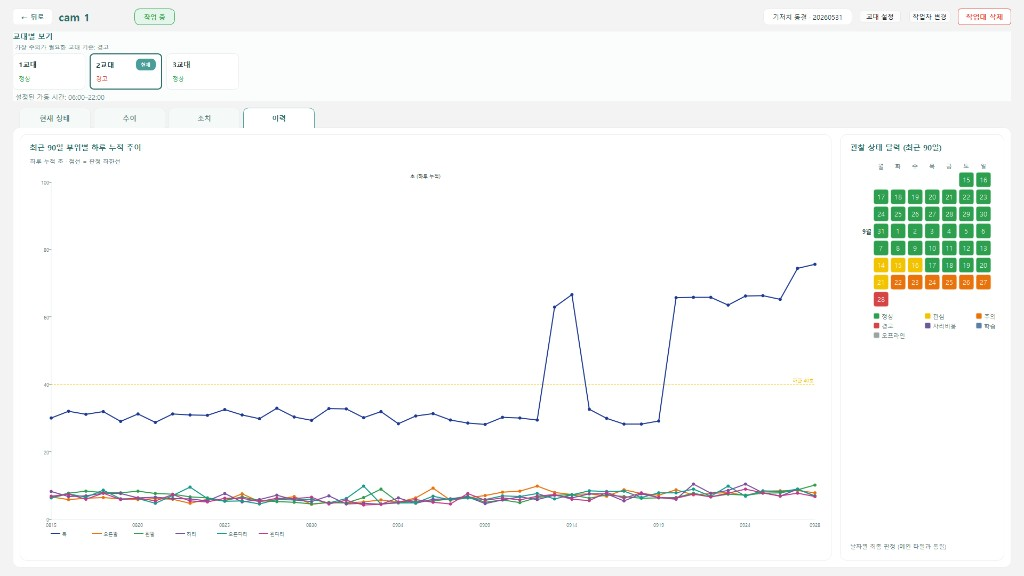The image size is (1024, 576).
Task: Select the 2교대 shift card
Action: (x=125, y=71)
